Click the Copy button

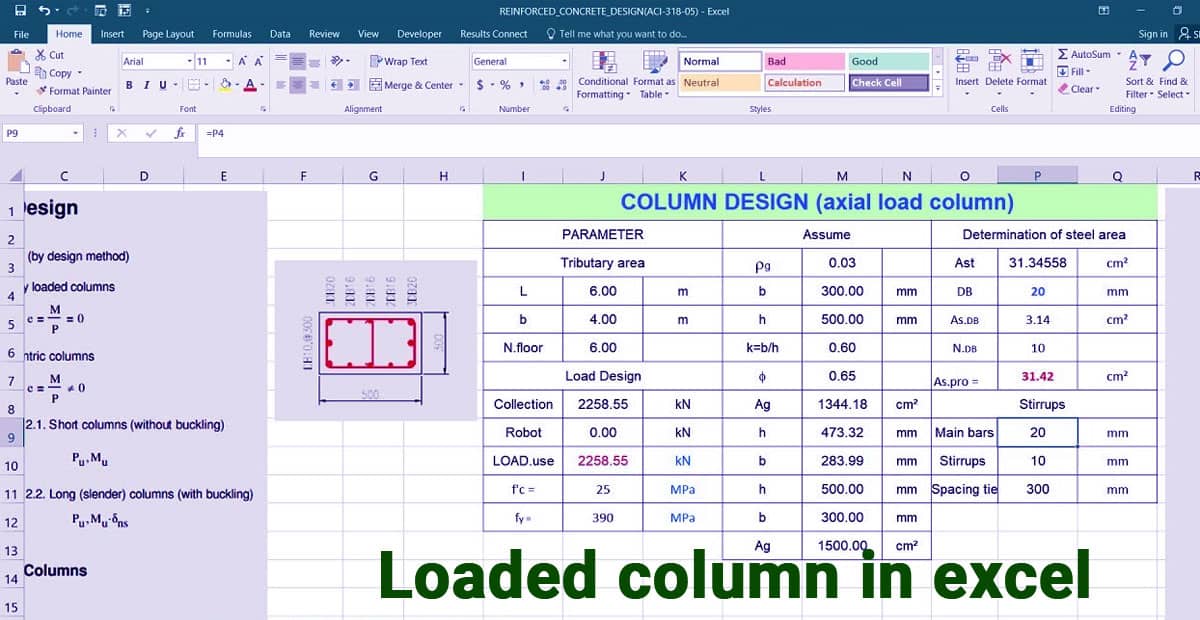(x=53, y=73)
